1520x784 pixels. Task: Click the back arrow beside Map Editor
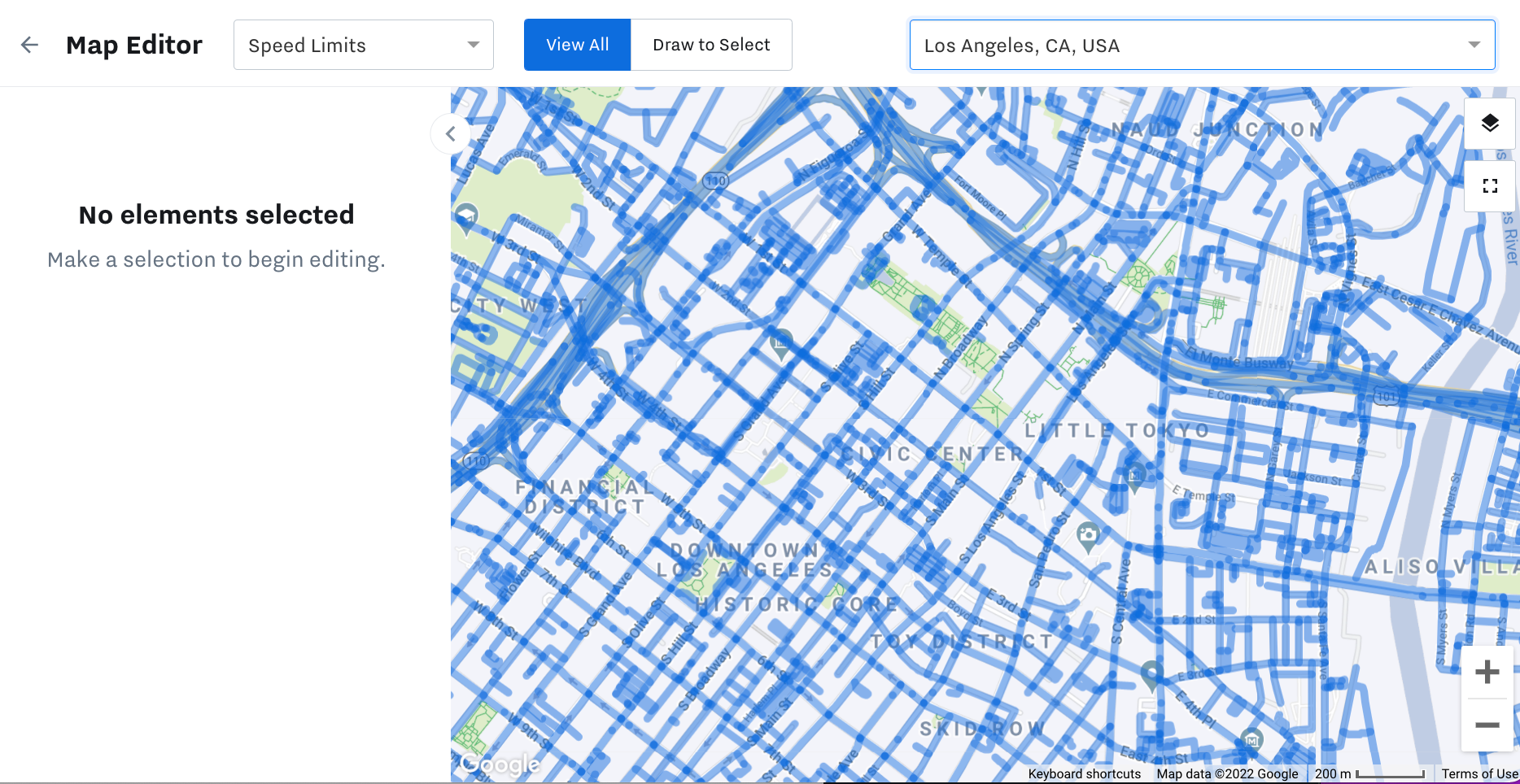(x=29, y=45)
